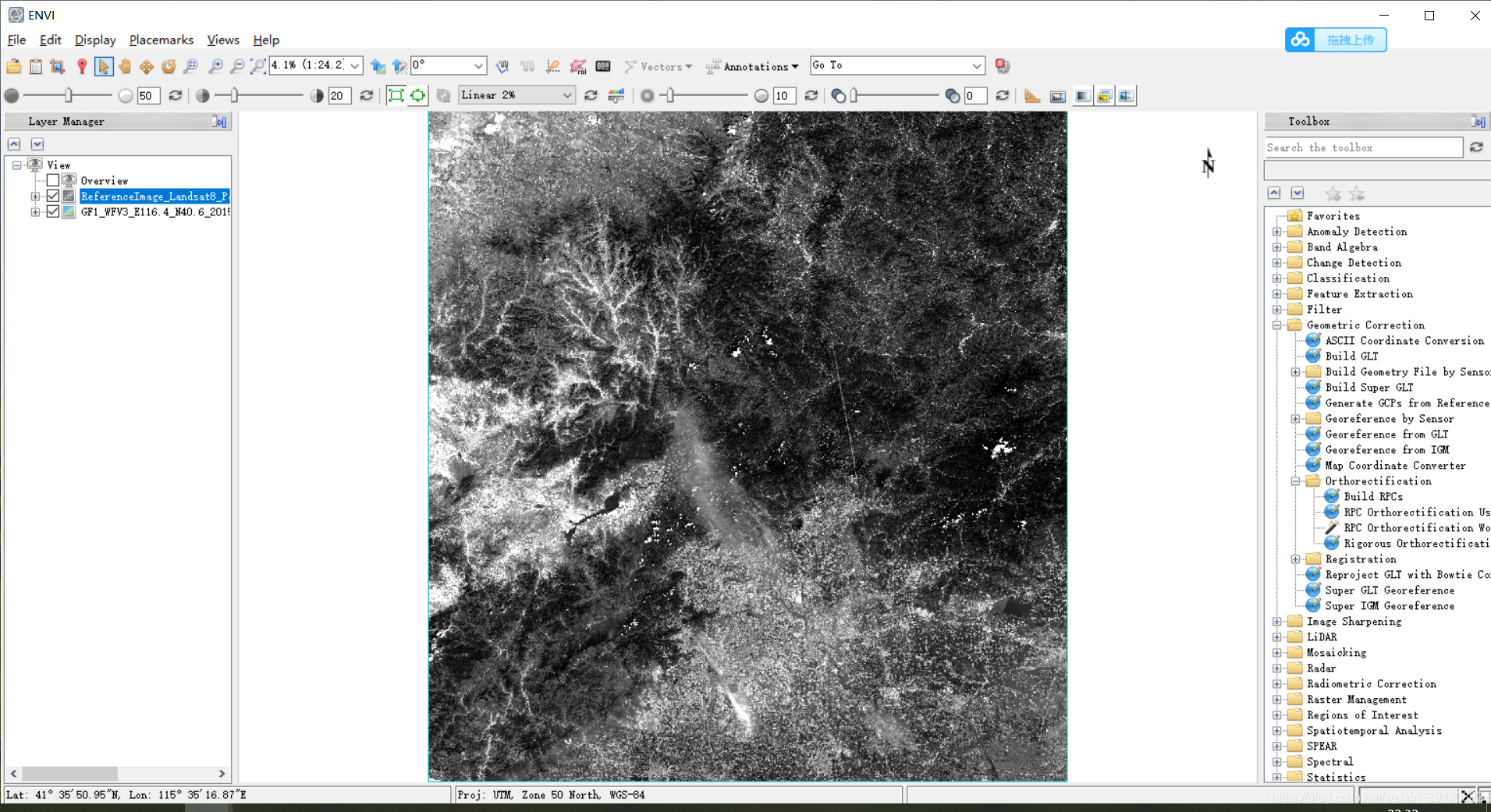Screen dimensions: 1491x812
Task: Collapse the View node in Layer Manager
Action: [x=16, y=165]
